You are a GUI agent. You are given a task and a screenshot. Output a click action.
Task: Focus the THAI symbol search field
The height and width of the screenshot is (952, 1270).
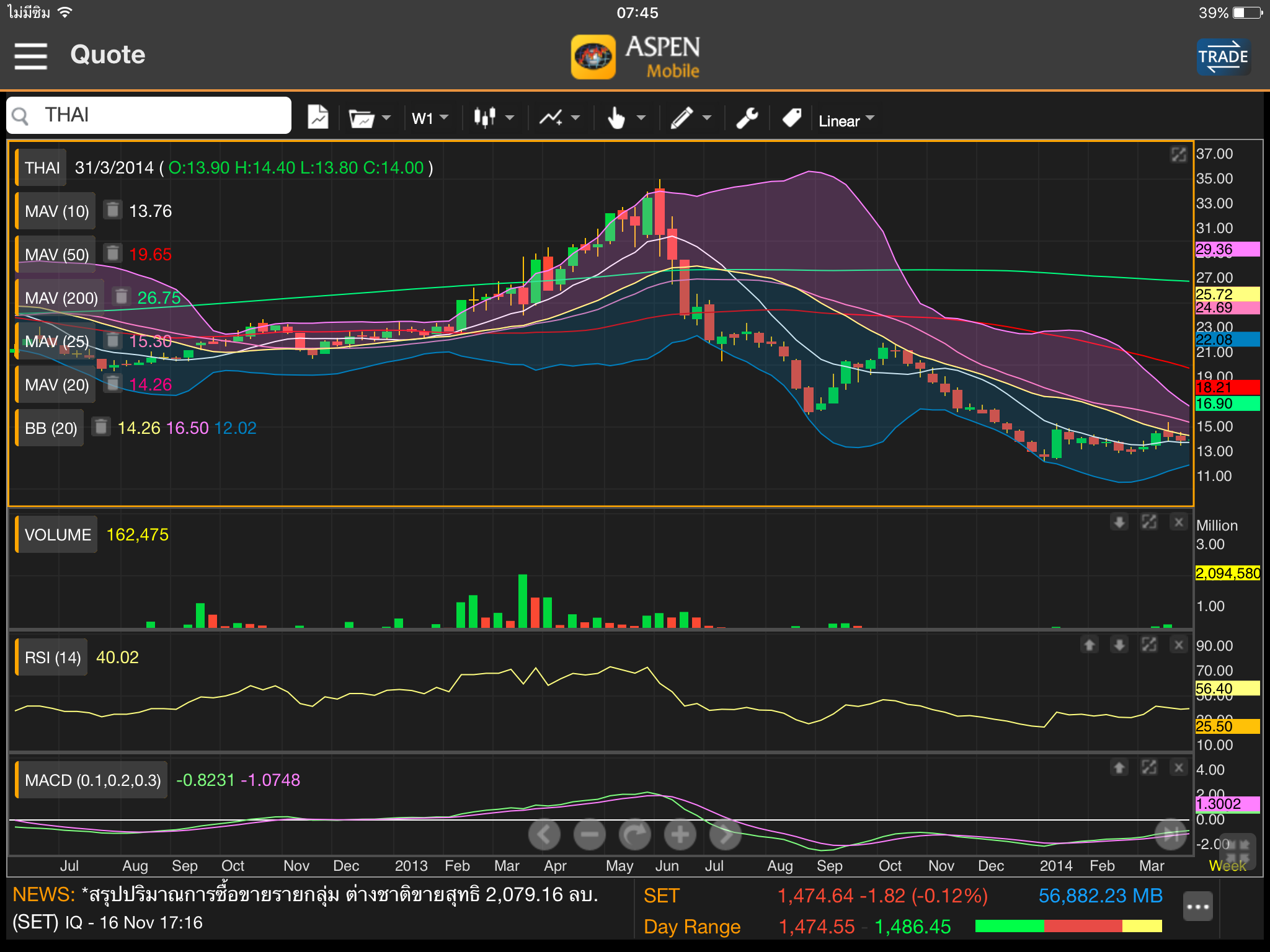click(149, 115)
